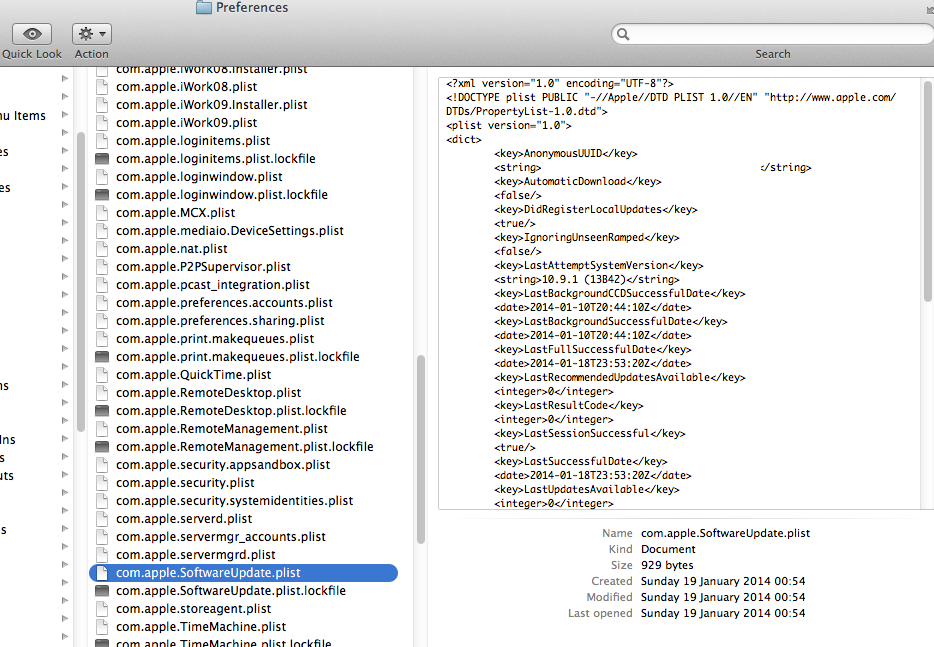Screen dimensions: 934x647
Task: Click document icon of com.apple.MCX.plist
Action: pos(102,213)
